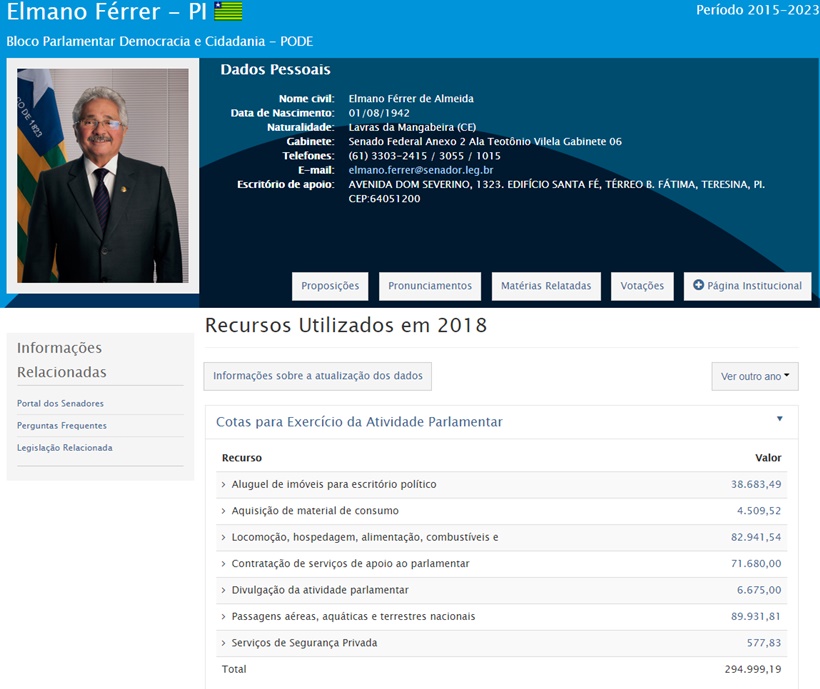Click the Valor column header
Image resolution: width=820 pixels, height=689 pixels.
[x=768, y=458]
